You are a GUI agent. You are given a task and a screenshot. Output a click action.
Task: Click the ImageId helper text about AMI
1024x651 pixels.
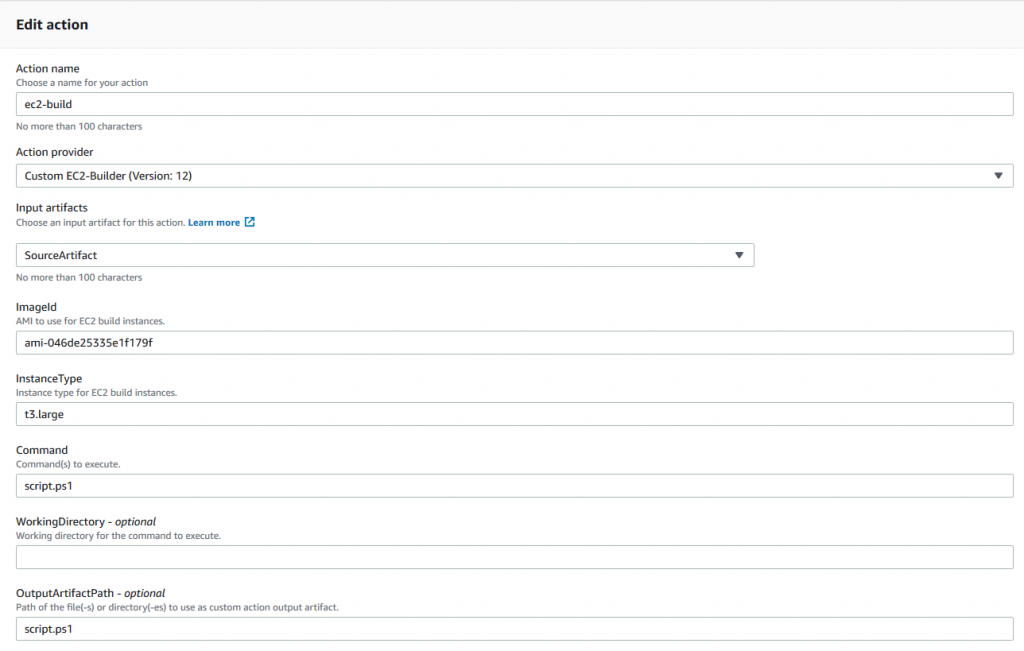pos(92,320)
